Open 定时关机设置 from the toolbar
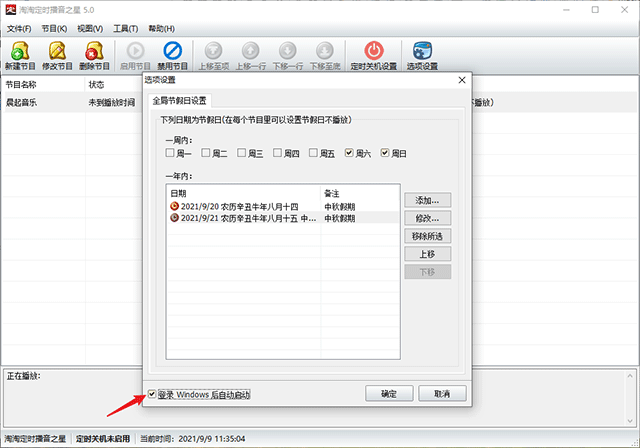The image size is (640, 448). tap(373, 51)
